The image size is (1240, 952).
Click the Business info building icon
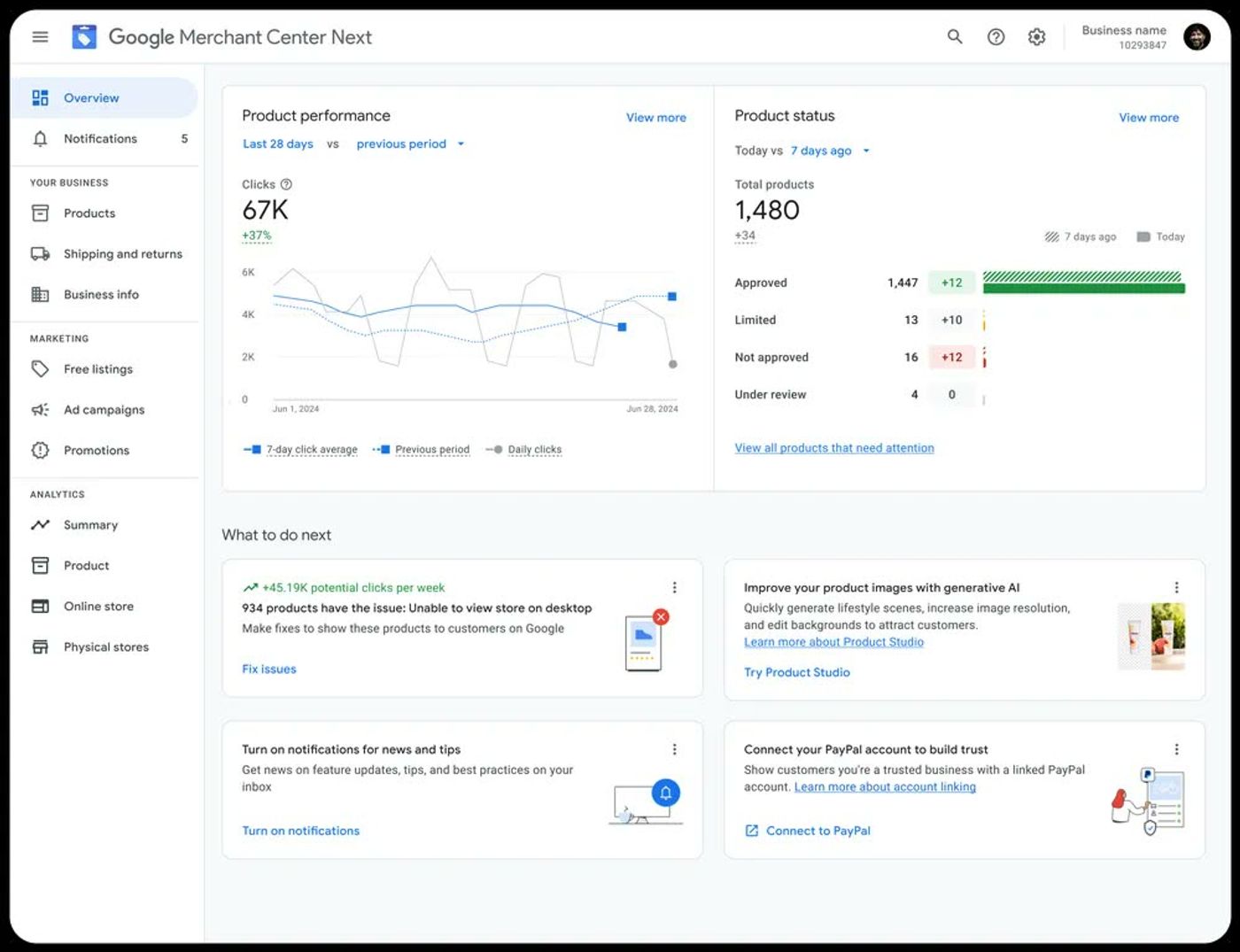coord(40,295)
